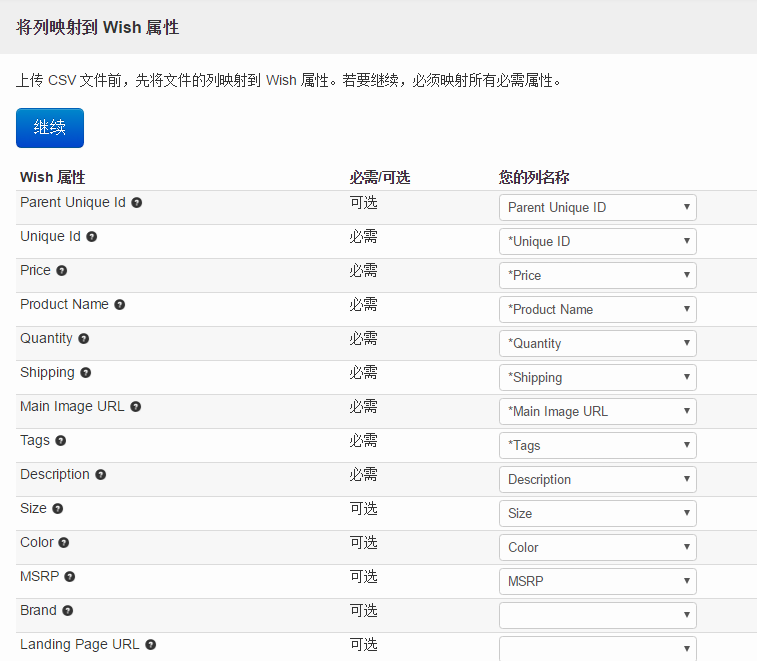The height and width of the screenshot is (661, 757).
Task: Open the Product Name help tooltip icon
Action: click(120, 305)
